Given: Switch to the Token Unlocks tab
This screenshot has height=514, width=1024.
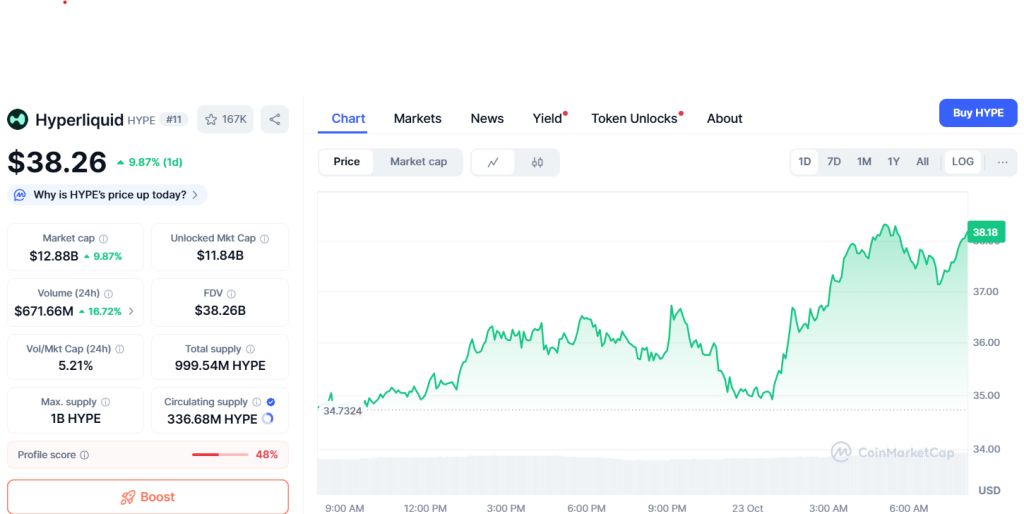Looking at the screenshot, I should point(634,118).
